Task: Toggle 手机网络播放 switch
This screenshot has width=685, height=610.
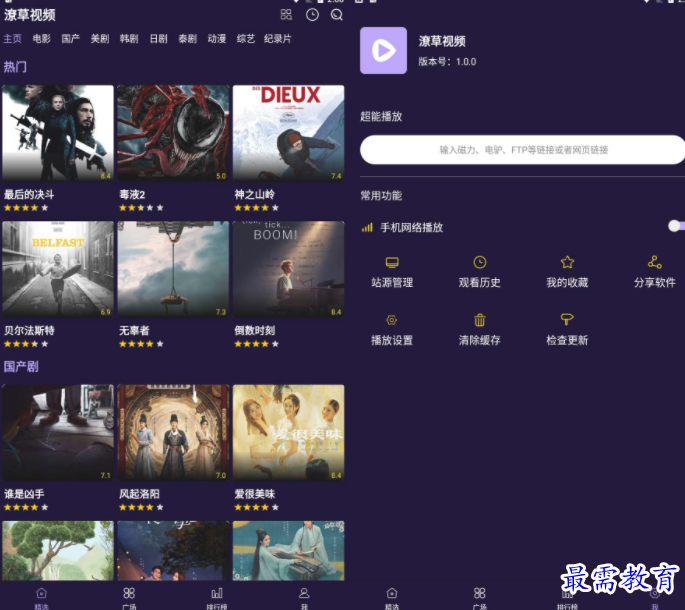Action: (x=676, y=225)
